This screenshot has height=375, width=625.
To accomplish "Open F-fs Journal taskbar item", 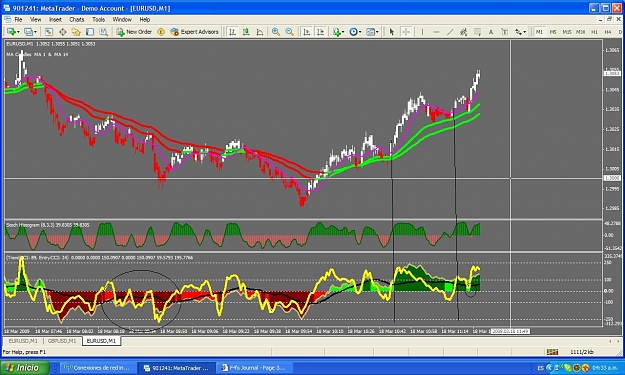I will point(254,368).
